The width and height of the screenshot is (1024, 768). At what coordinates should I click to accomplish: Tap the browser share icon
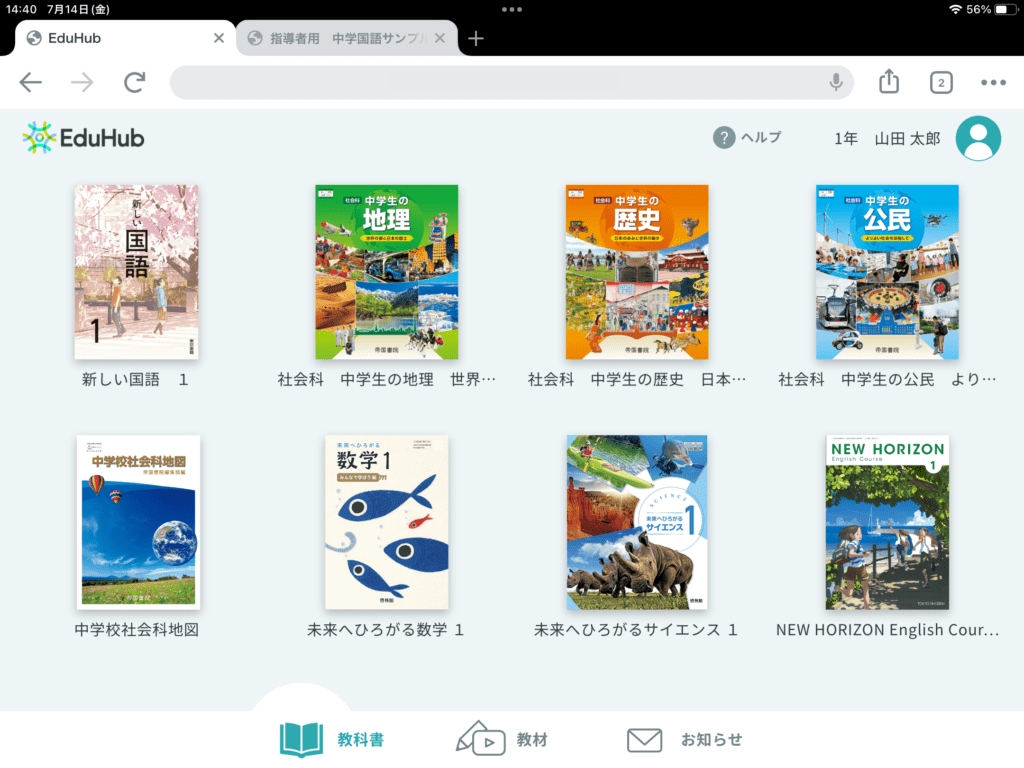click(889, 83)
